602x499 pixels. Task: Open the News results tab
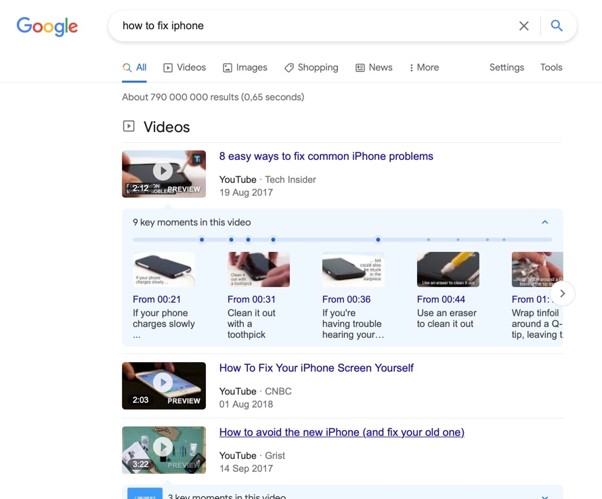point(374,68)
